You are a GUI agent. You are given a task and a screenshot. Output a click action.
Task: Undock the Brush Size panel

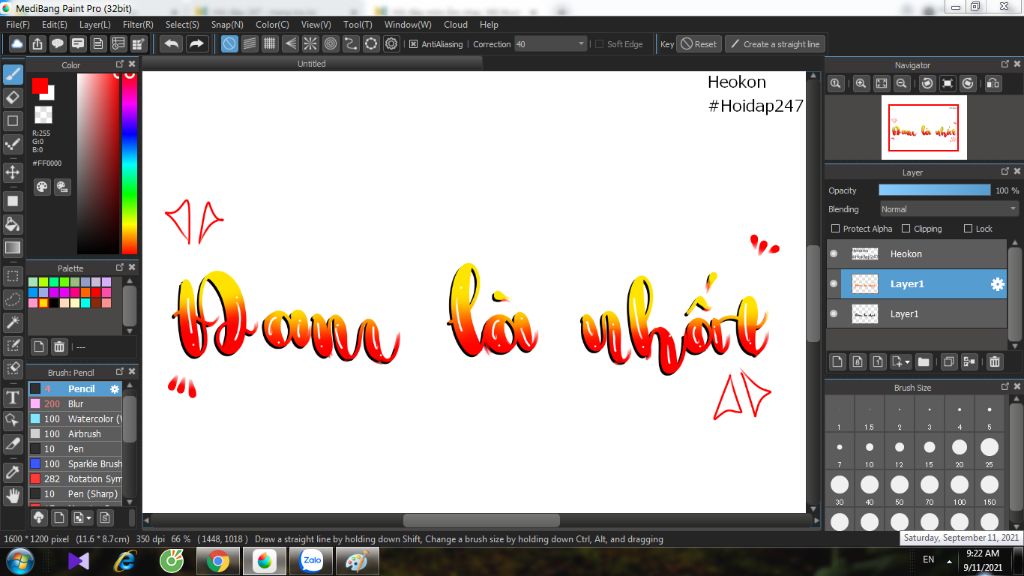[x=1004, y=387]
